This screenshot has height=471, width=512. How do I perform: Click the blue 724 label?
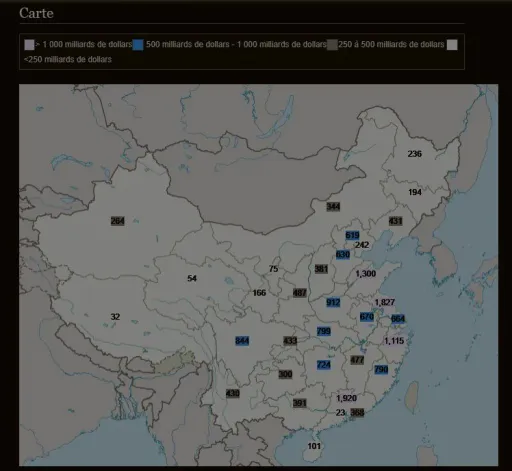pos(324,365)
